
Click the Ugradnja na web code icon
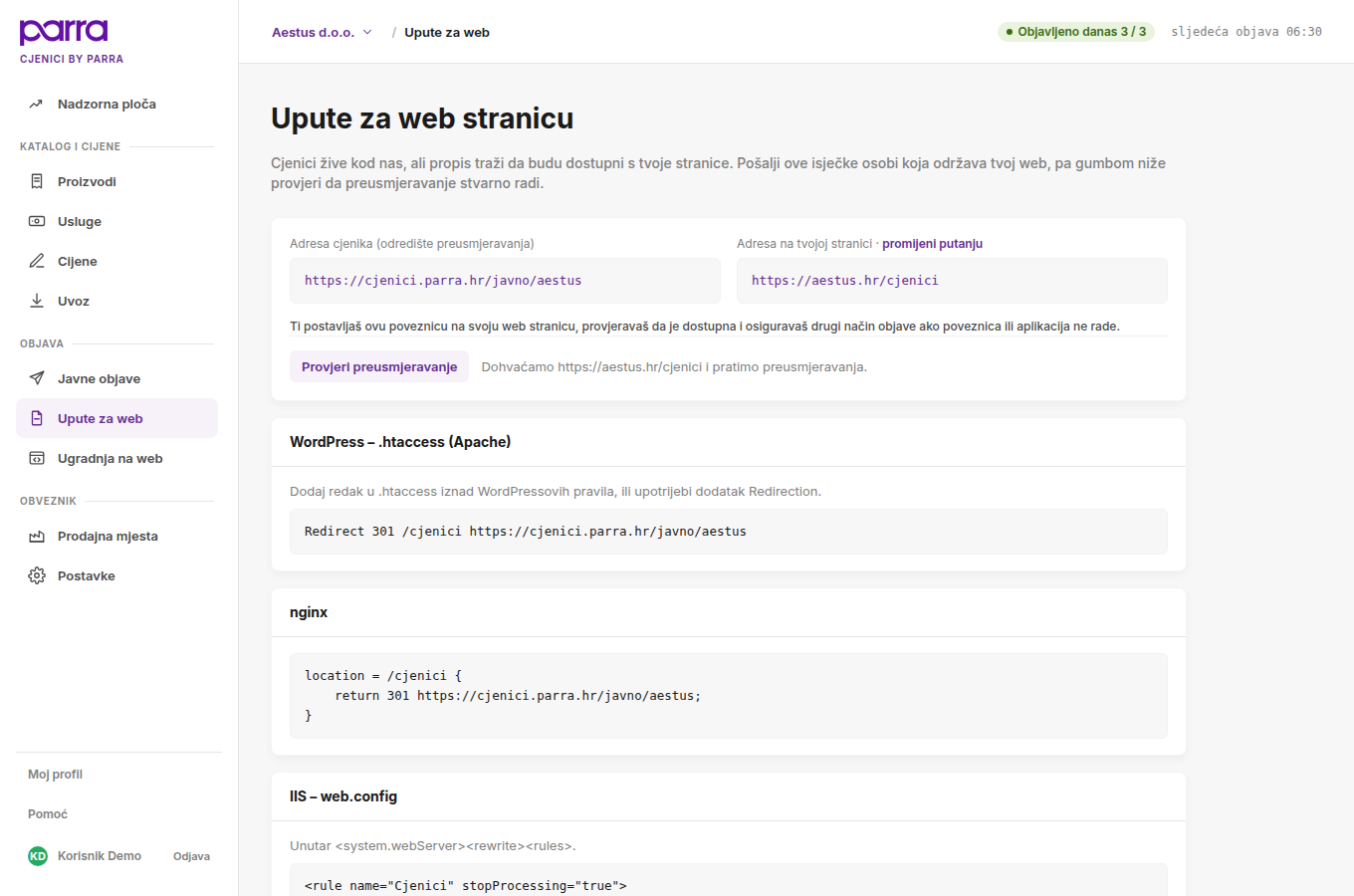pyautogui.click(x=37, y=458)
